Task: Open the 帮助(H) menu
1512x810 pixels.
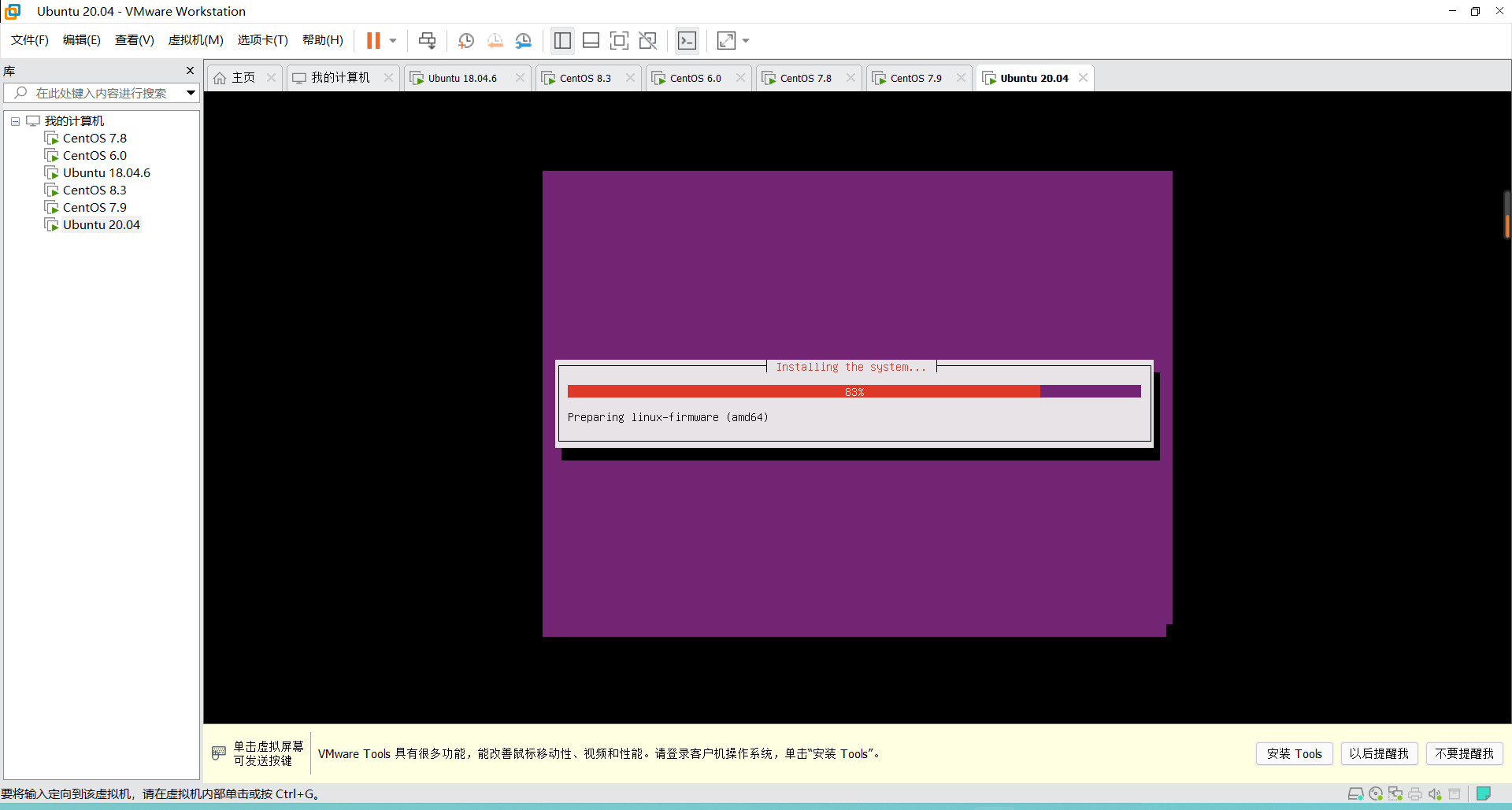Action: [x=323, y=40]
